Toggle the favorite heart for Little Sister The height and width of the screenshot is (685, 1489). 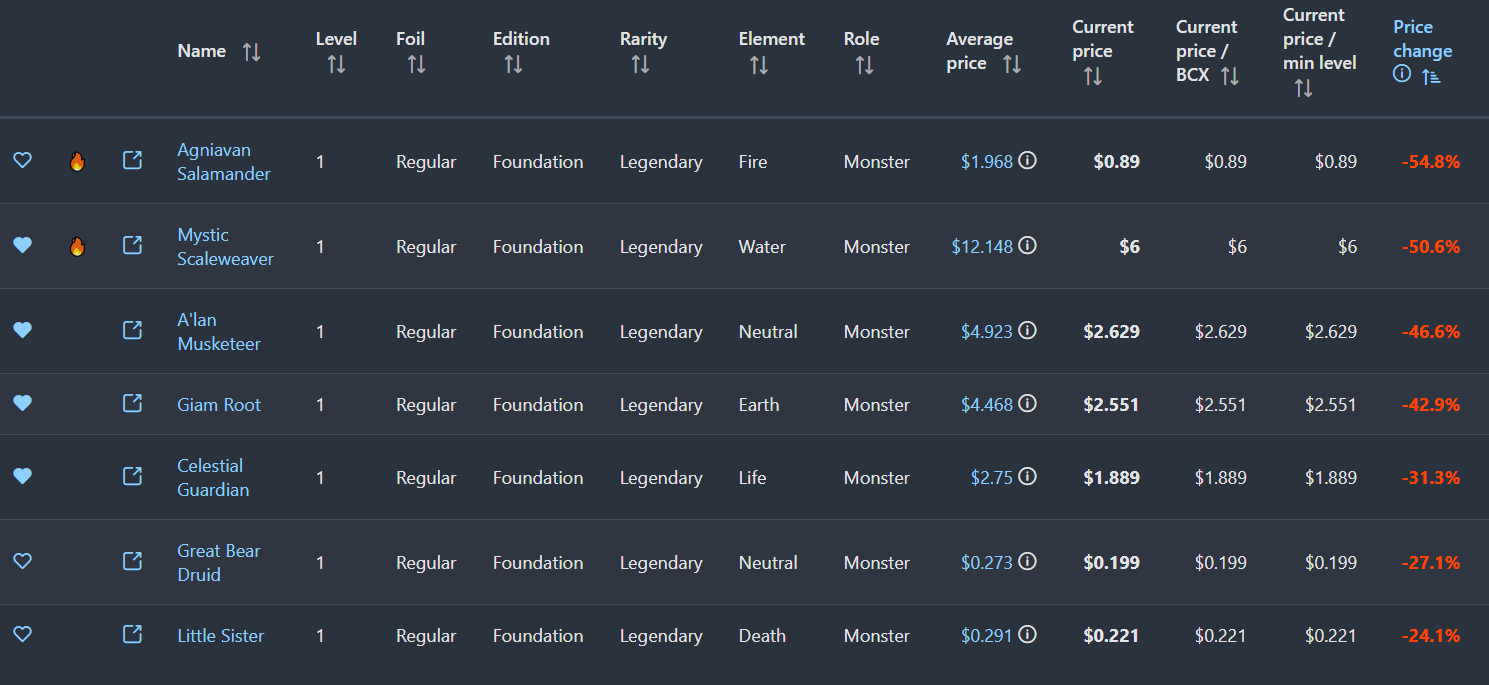(22, 634)
